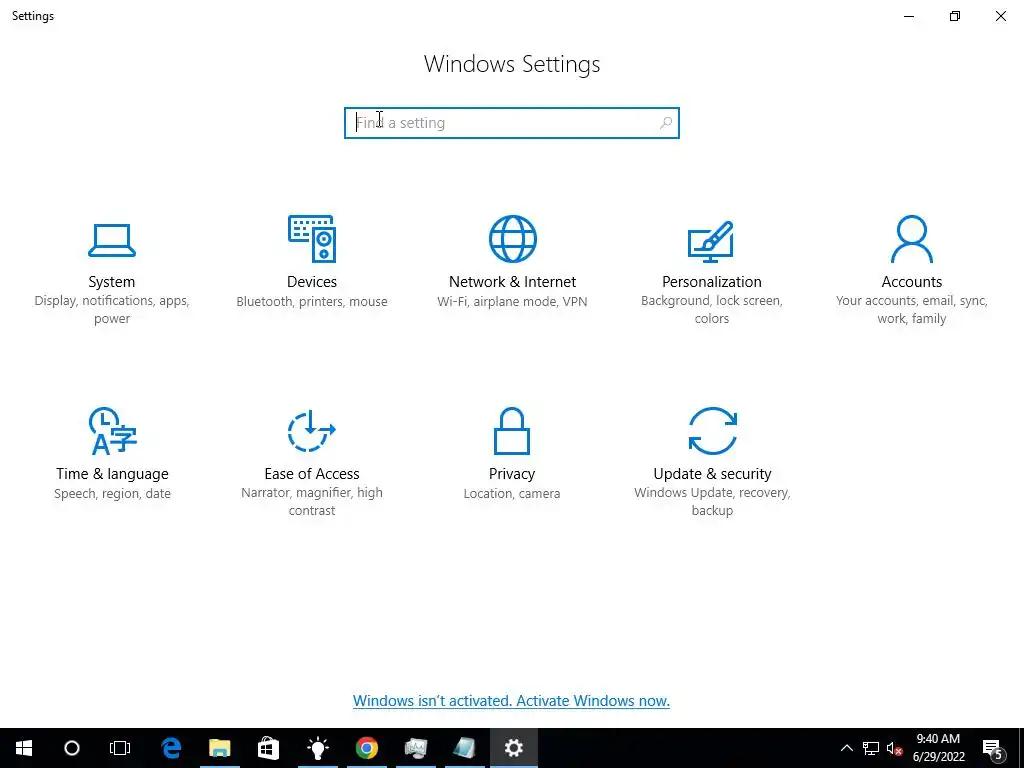Screen dimensions: 1024x768
Task: Click the search magnifier icon in Find a setting
Action: 665,123
